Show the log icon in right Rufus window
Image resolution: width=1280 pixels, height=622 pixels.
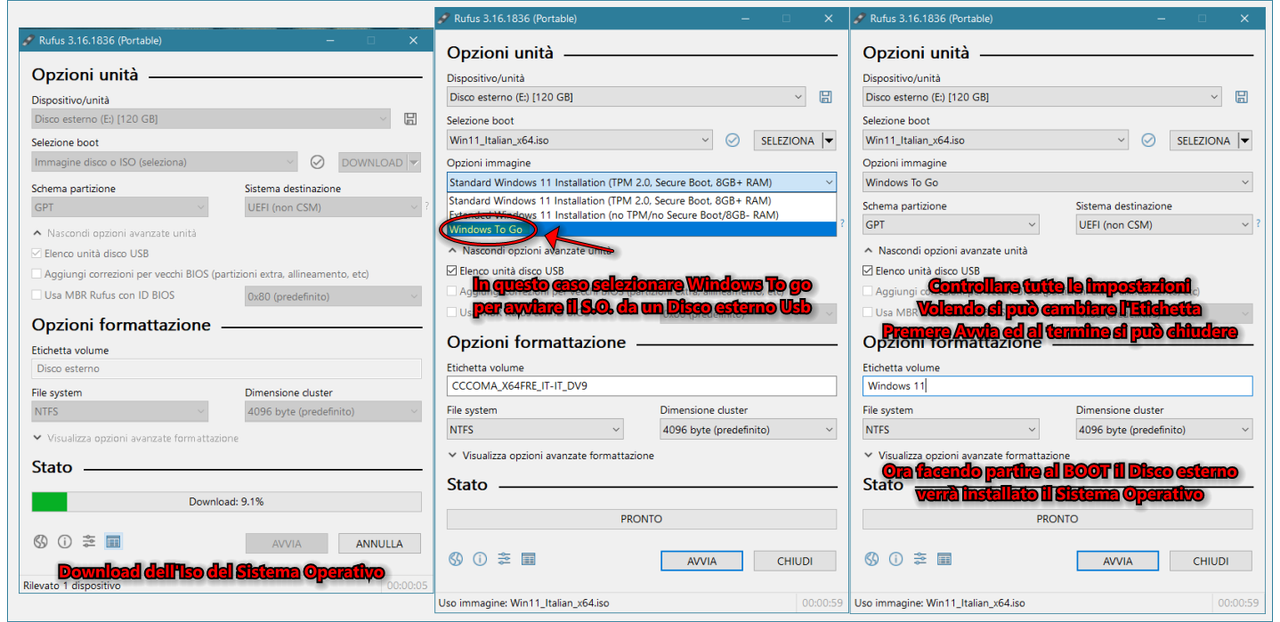944,559
